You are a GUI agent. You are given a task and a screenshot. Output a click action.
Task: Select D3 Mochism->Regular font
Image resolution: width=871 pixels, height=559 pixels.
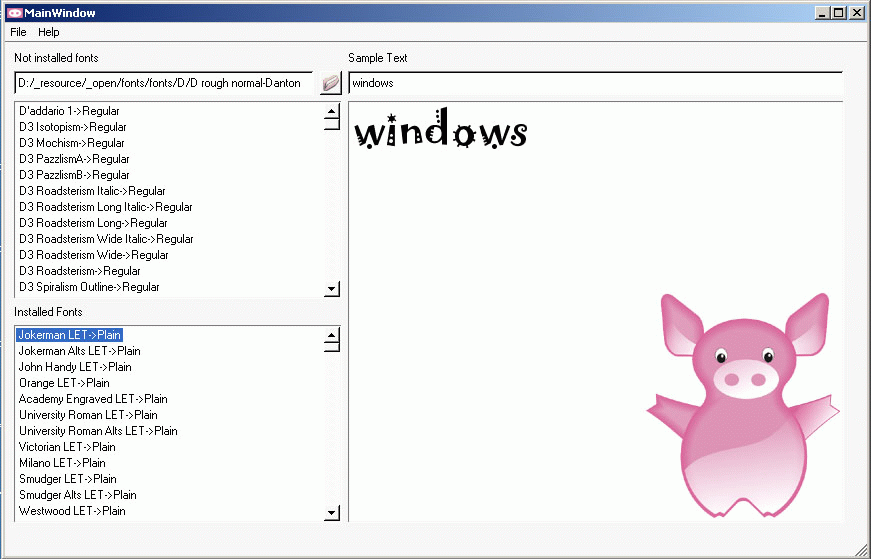coord(71,143)
